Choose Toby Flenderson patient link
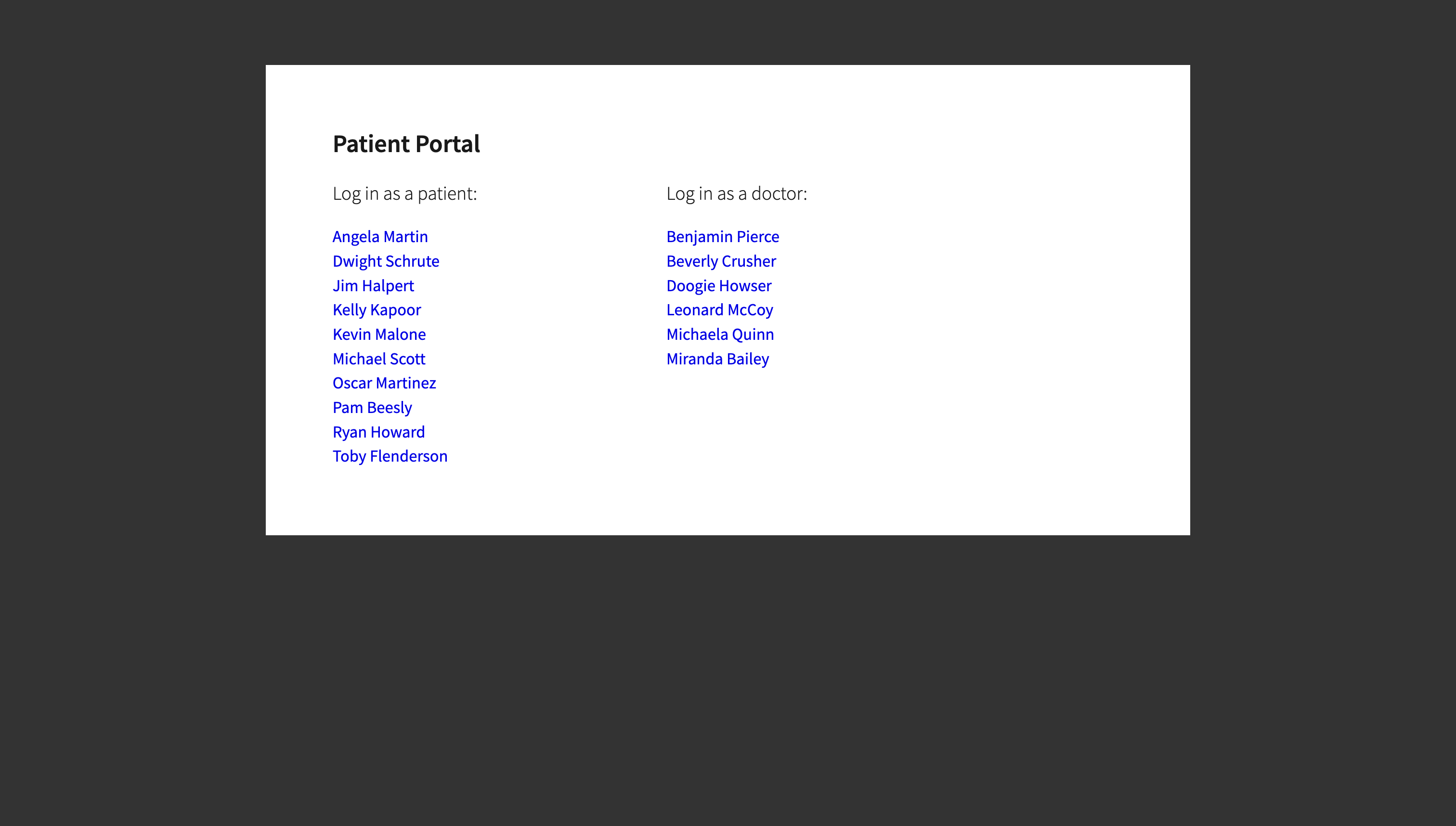This screenshot has height=826, width=1456. tap(389, 456)
